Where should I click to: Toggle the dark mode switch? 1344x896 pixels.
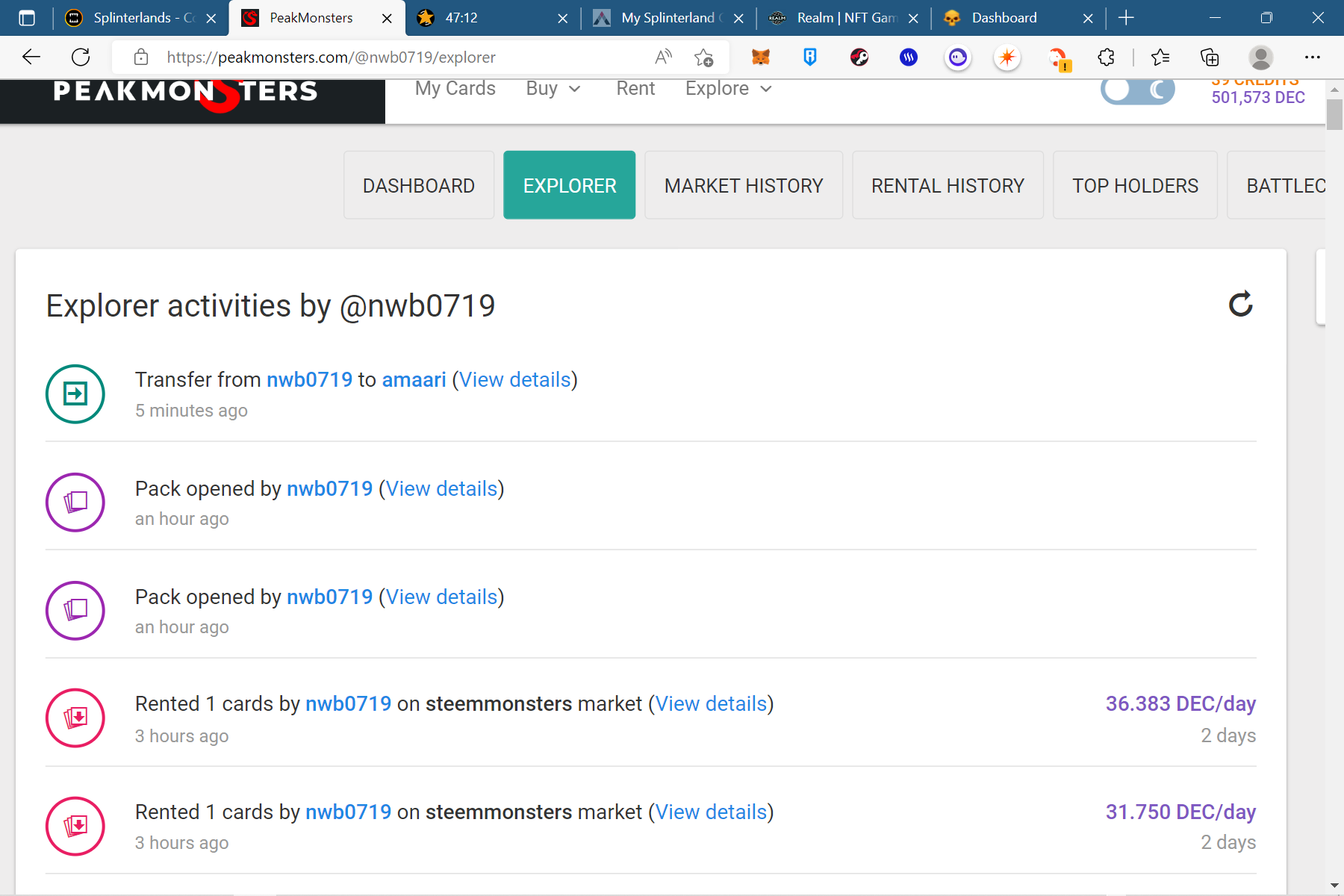[1137, 90]
